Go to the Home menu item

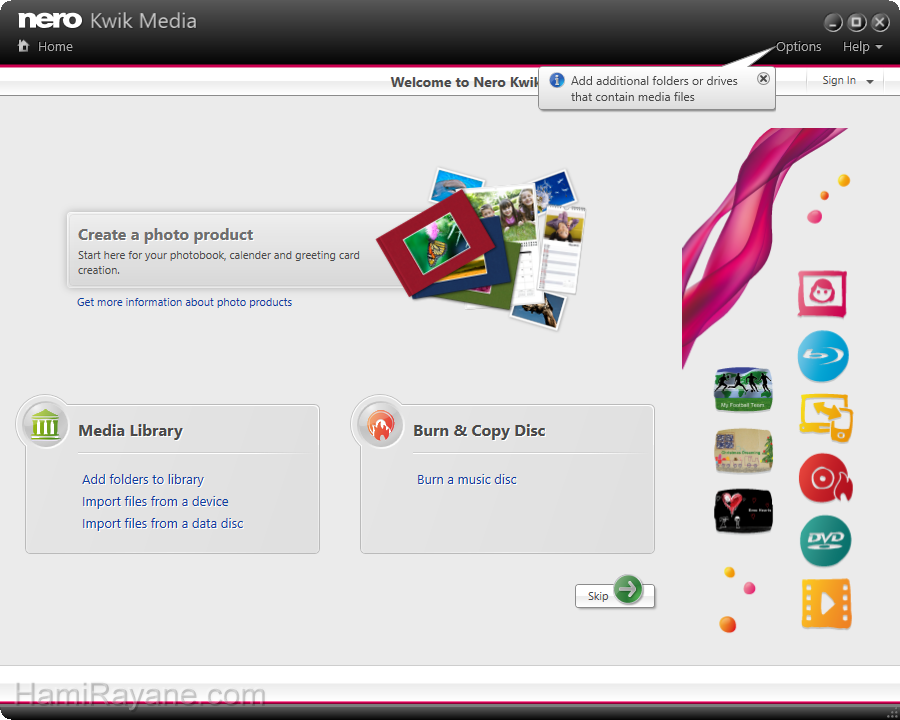55,47
